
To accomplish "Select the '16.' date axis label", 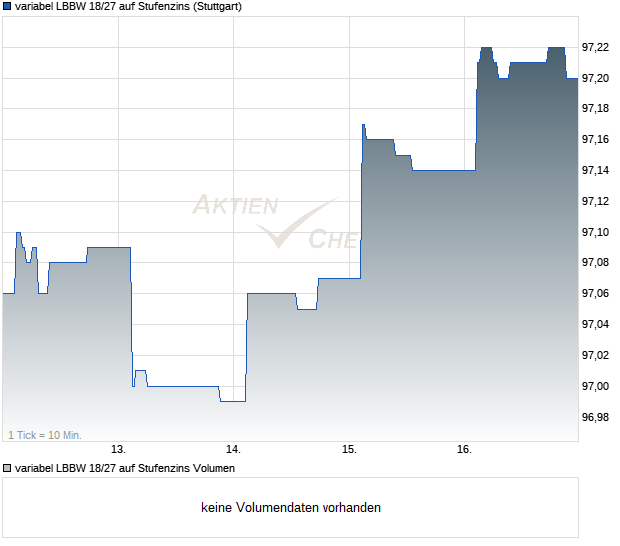I will [x=464, y=450].
